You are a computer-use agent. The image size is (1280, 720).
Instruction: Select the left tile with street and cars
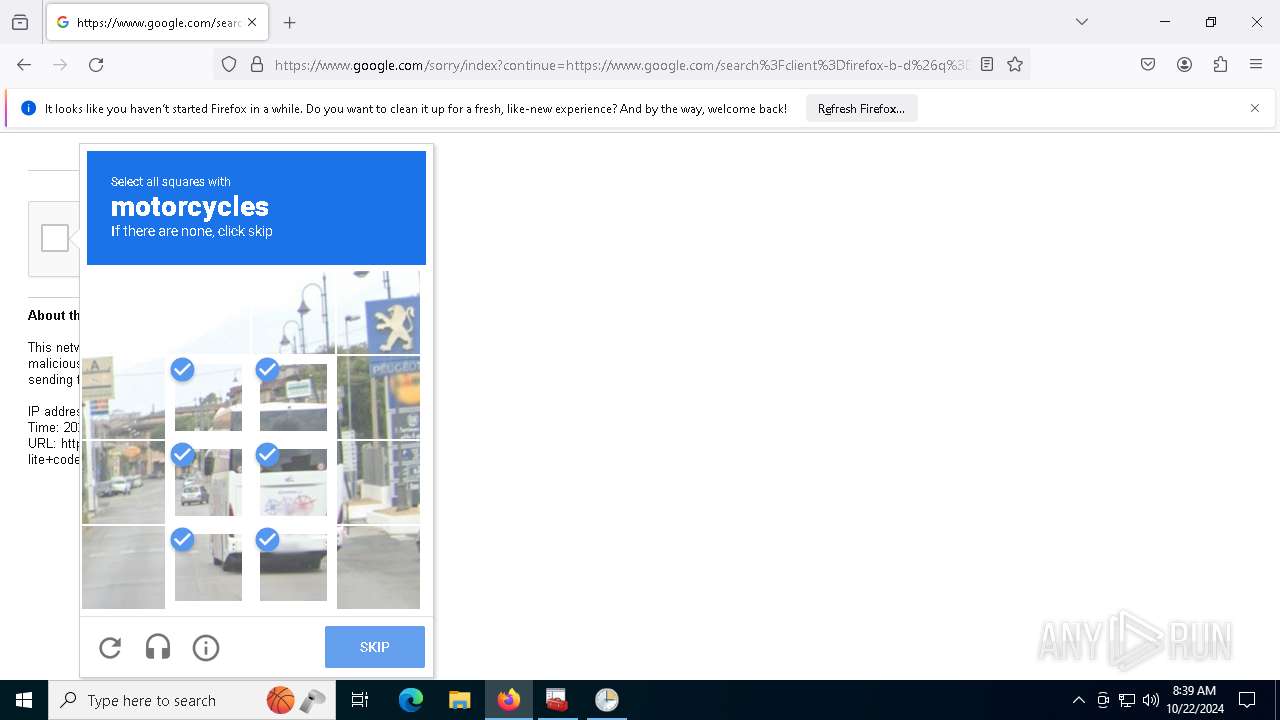(x=123, y=482)
